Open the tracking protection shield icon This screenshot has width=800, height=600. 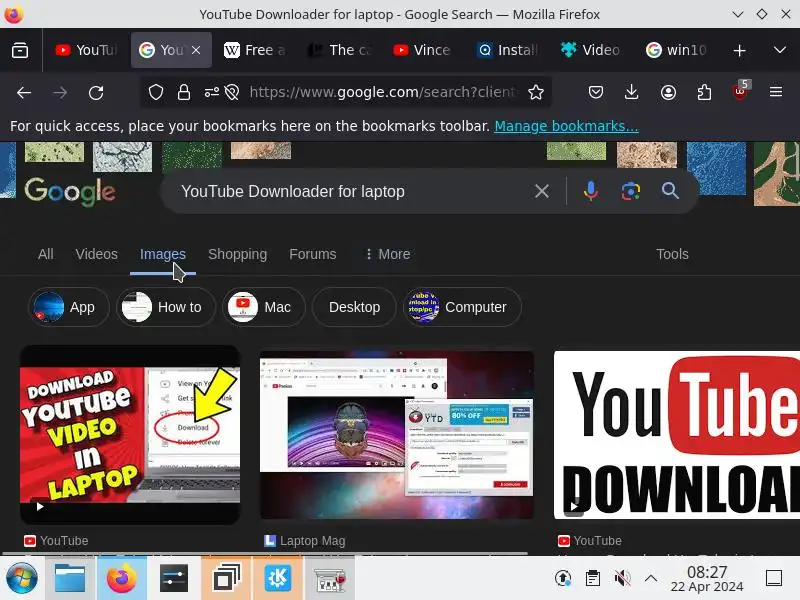[156, 92]
